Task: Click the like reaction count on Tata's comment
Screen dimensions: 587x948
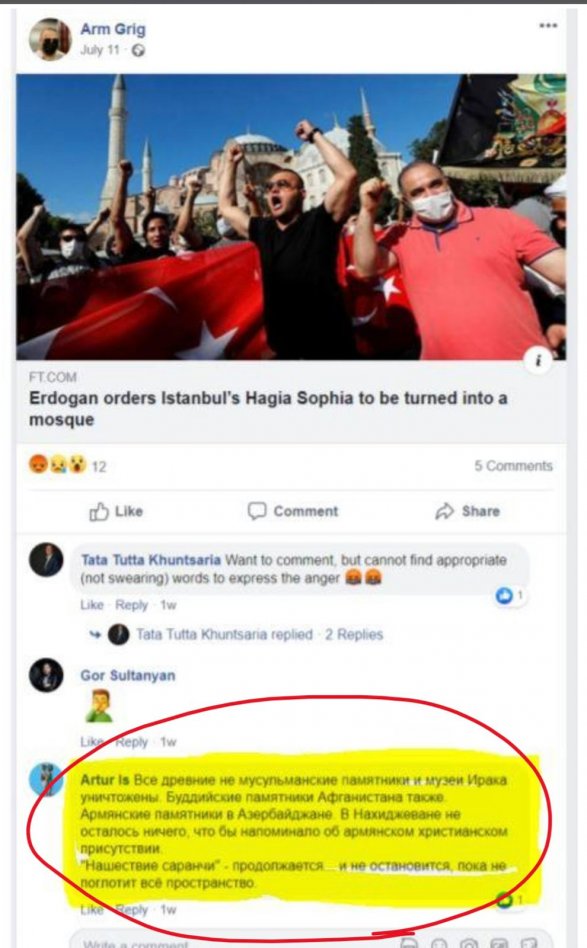Action: pos(509,596)
